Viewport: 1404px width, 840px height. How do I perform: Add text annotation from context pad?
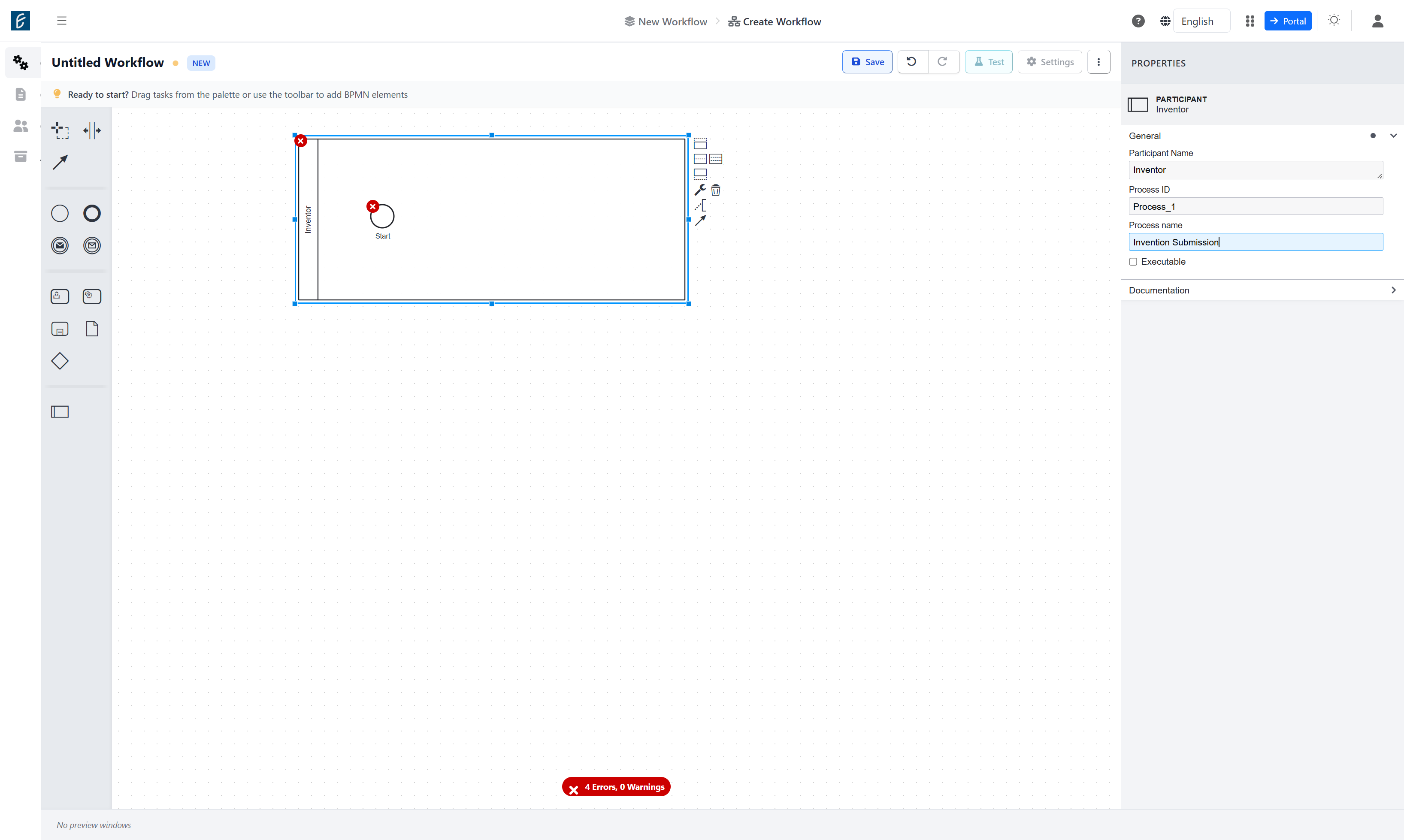700,205
